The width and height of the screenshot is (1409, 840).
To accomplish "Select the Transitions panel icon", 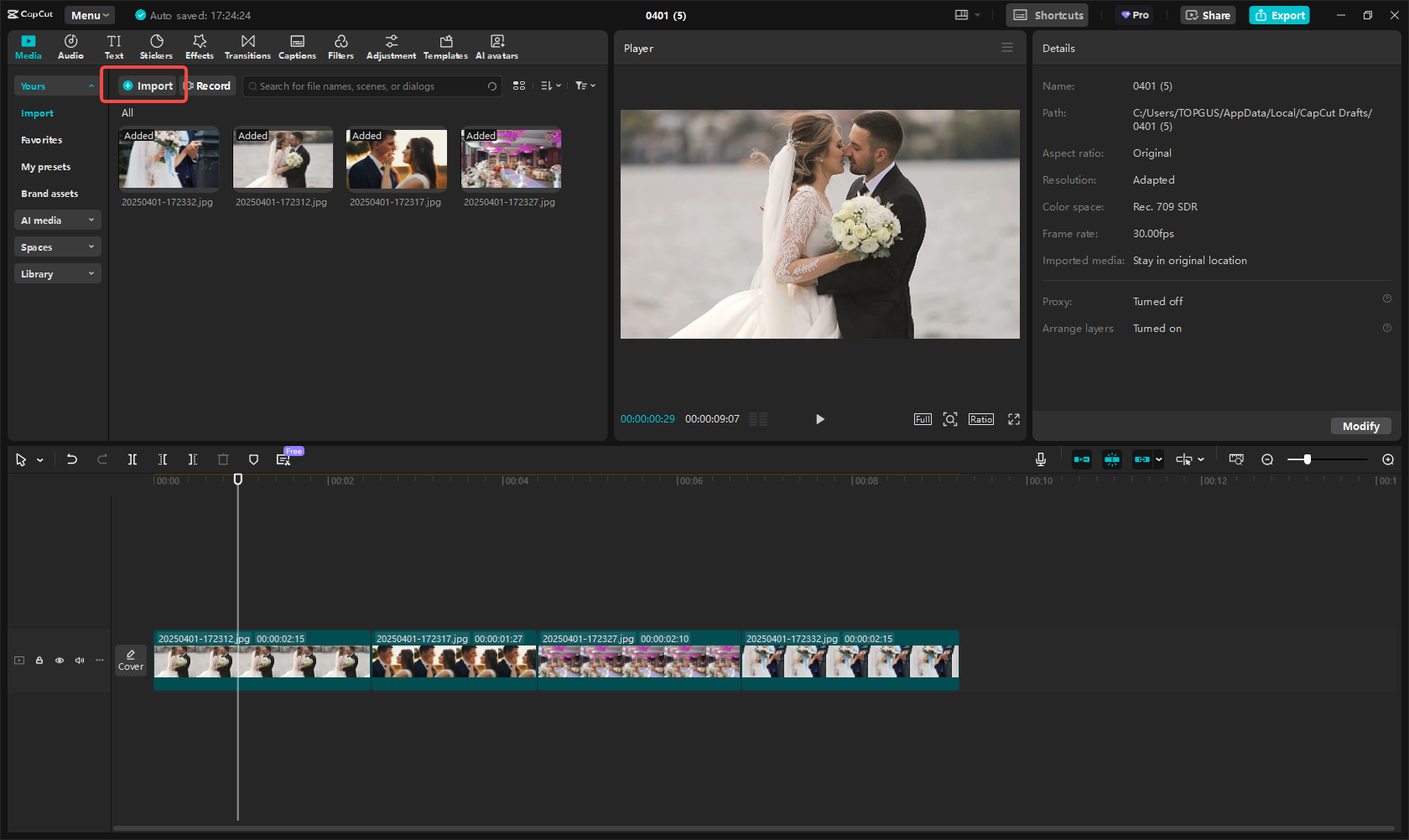I will coord(247,46).
